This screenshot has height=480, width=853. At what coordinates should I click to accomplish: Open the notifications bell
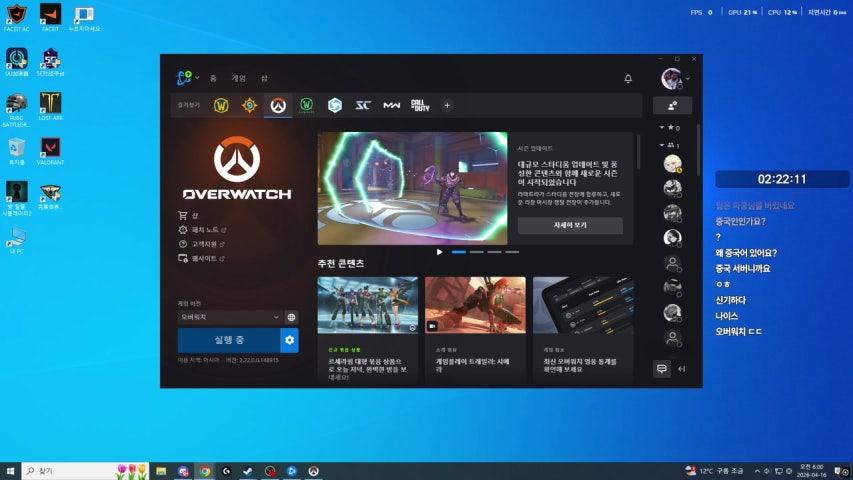[x=628, y=79]
